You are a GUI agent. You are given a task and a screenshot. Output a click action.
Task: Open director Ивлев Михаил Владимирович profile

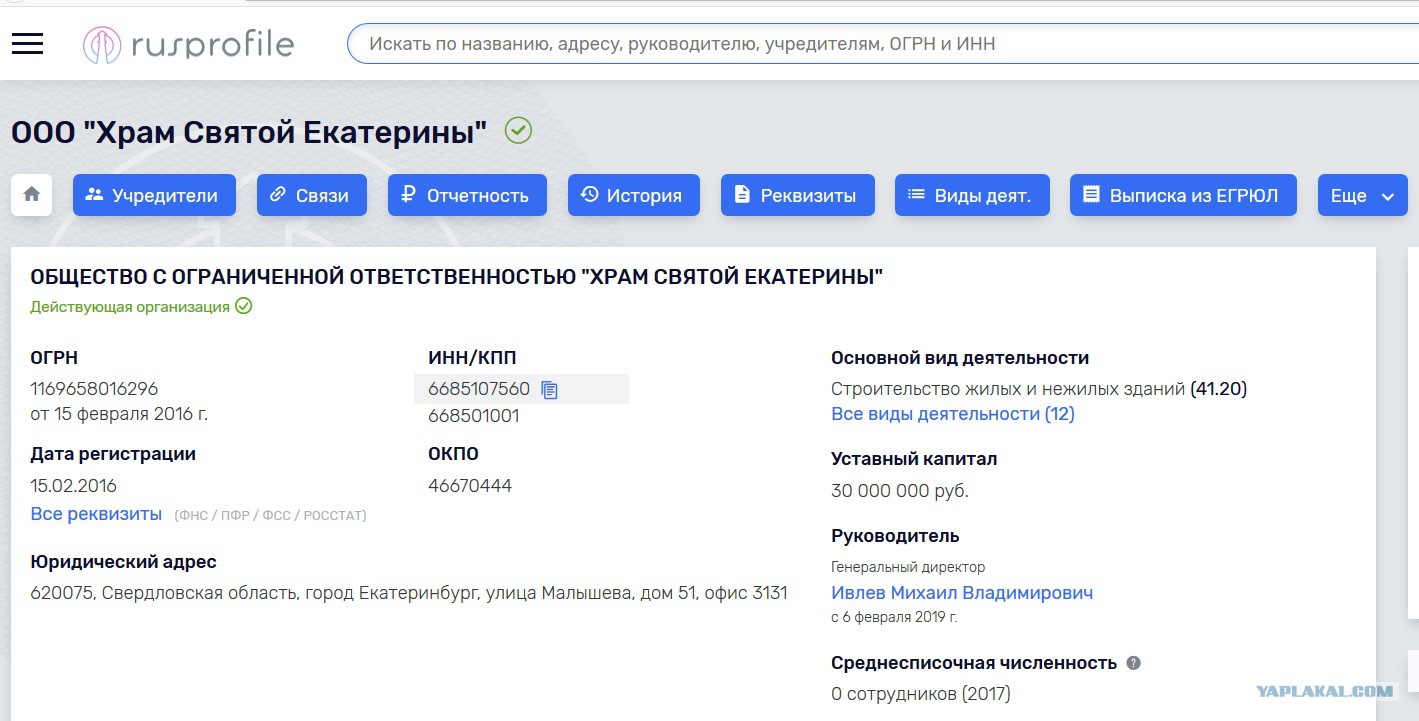tap(962, 593)
